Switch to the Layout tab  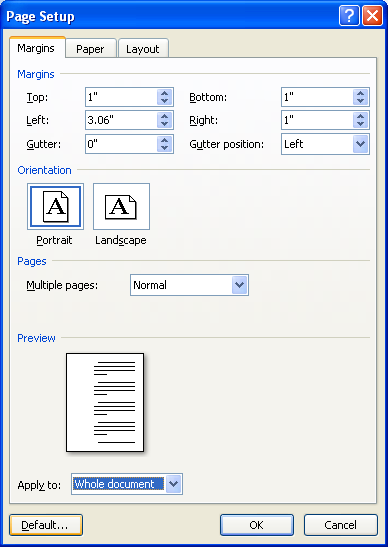[143, 48]
